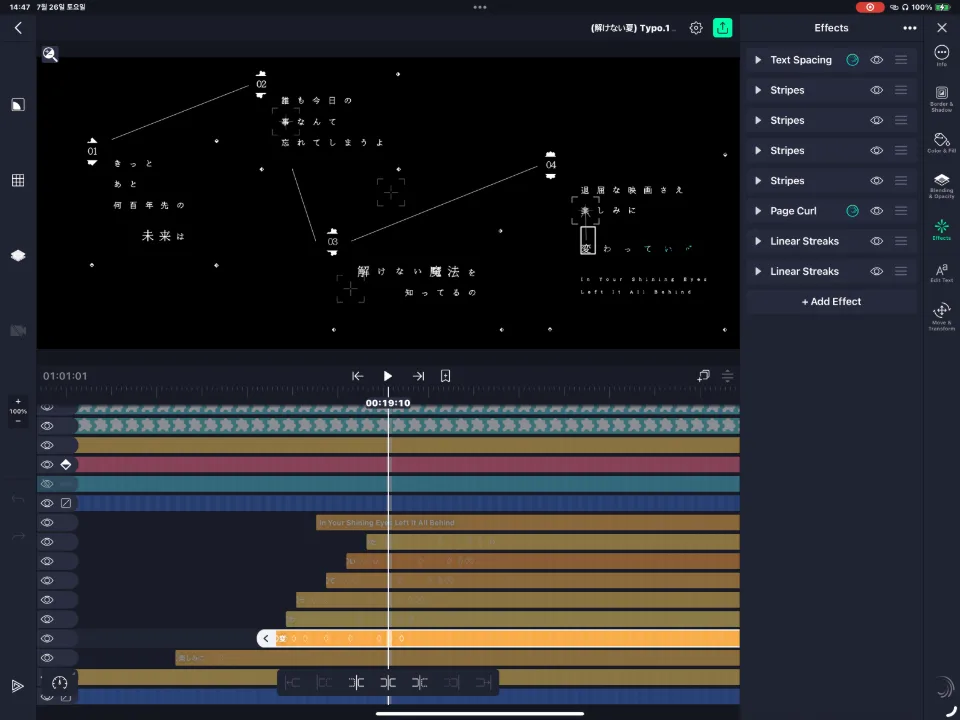Image resolution: width=960 pixels, height=720 pixels.
Task: Expand the Text Spacing effect
Action: click(758, 60)
